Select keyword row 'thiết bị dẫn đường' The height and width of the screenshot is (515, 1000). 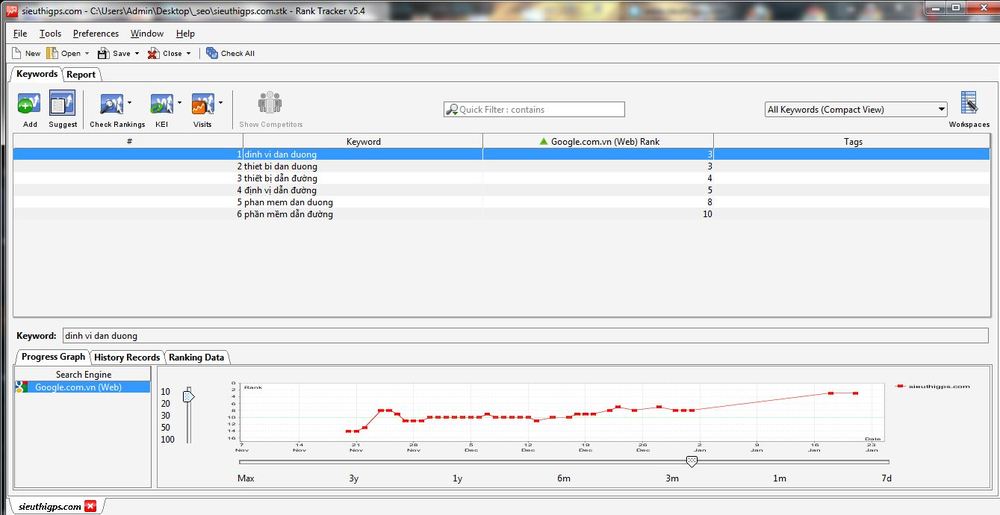click(x=501, y=178)
